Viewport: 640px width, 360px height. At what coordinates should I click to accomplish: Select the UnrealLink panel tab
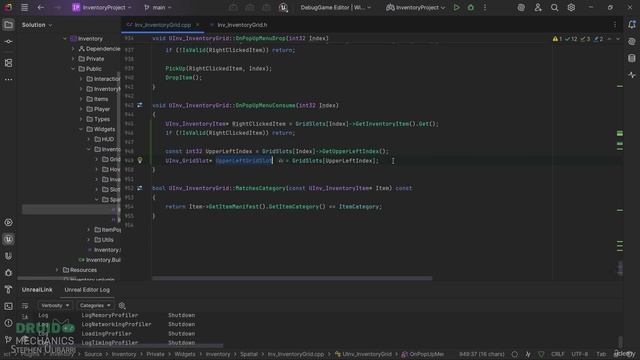(x=37, y=290)
